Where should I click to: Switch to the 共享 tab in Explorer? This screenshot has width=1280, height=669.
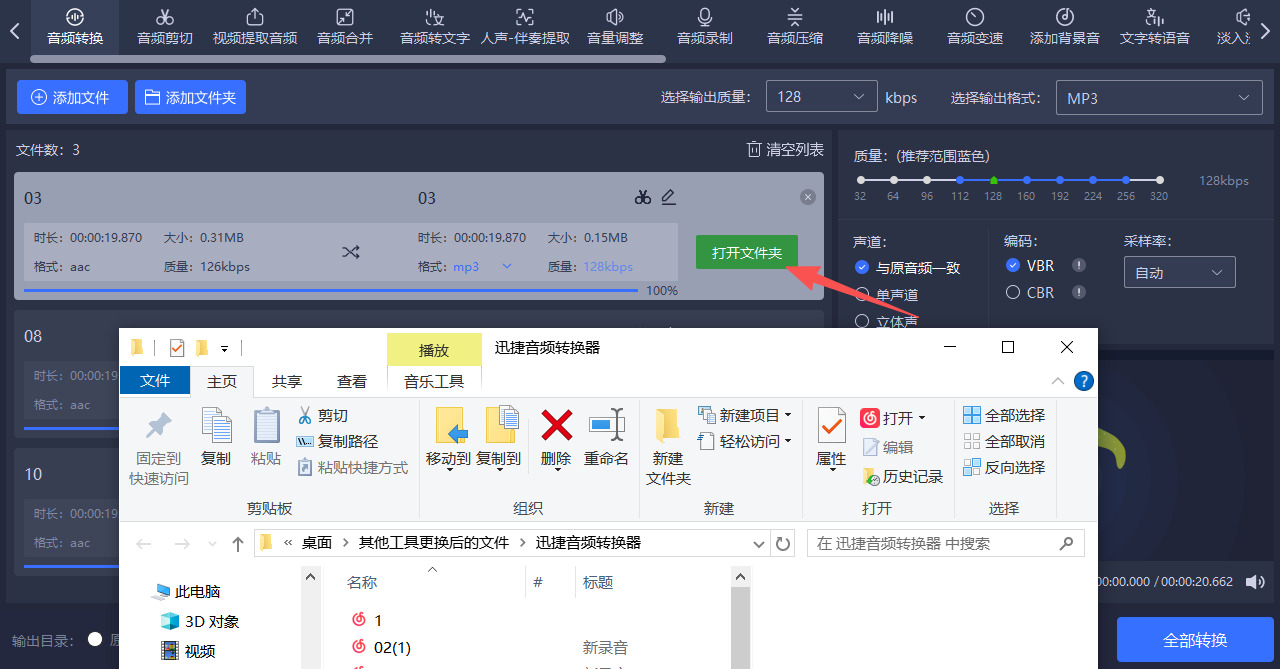[287, 381]
